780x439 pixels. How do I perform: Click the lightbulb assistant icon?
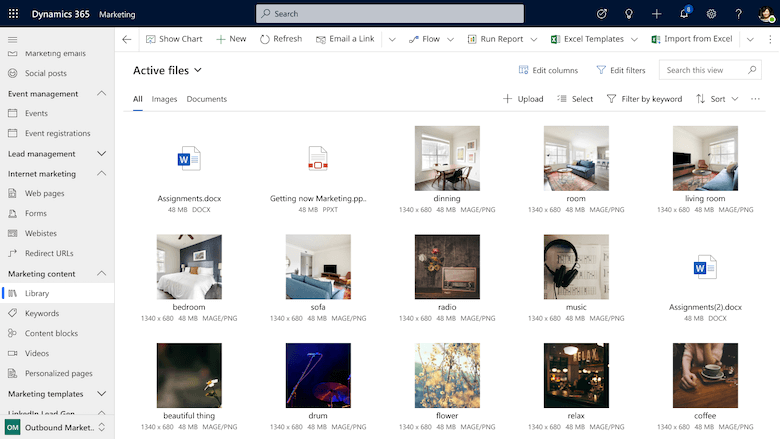pos(629,14)
